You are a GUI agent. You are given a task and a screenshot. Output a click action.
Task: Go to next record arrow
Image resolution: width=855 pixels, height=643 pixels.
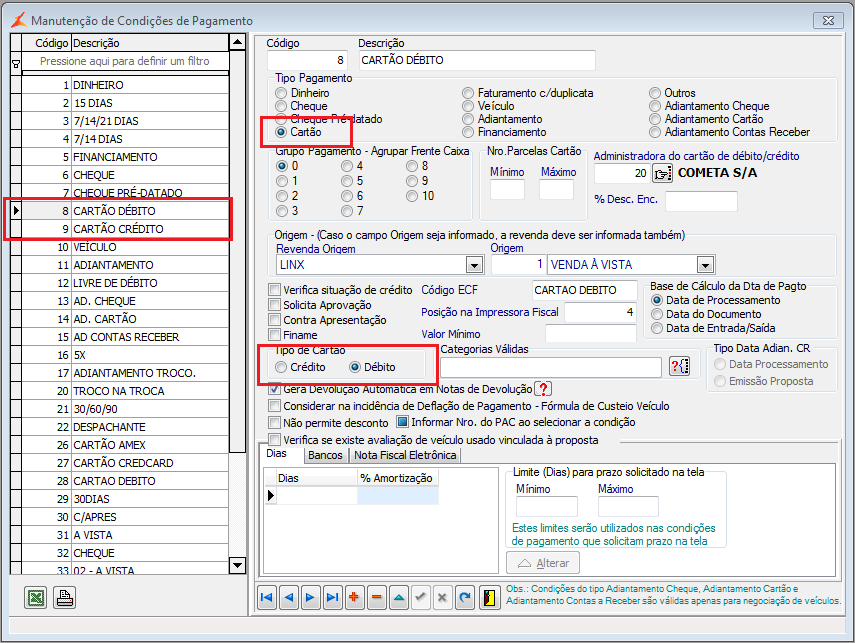pos(310,597)
